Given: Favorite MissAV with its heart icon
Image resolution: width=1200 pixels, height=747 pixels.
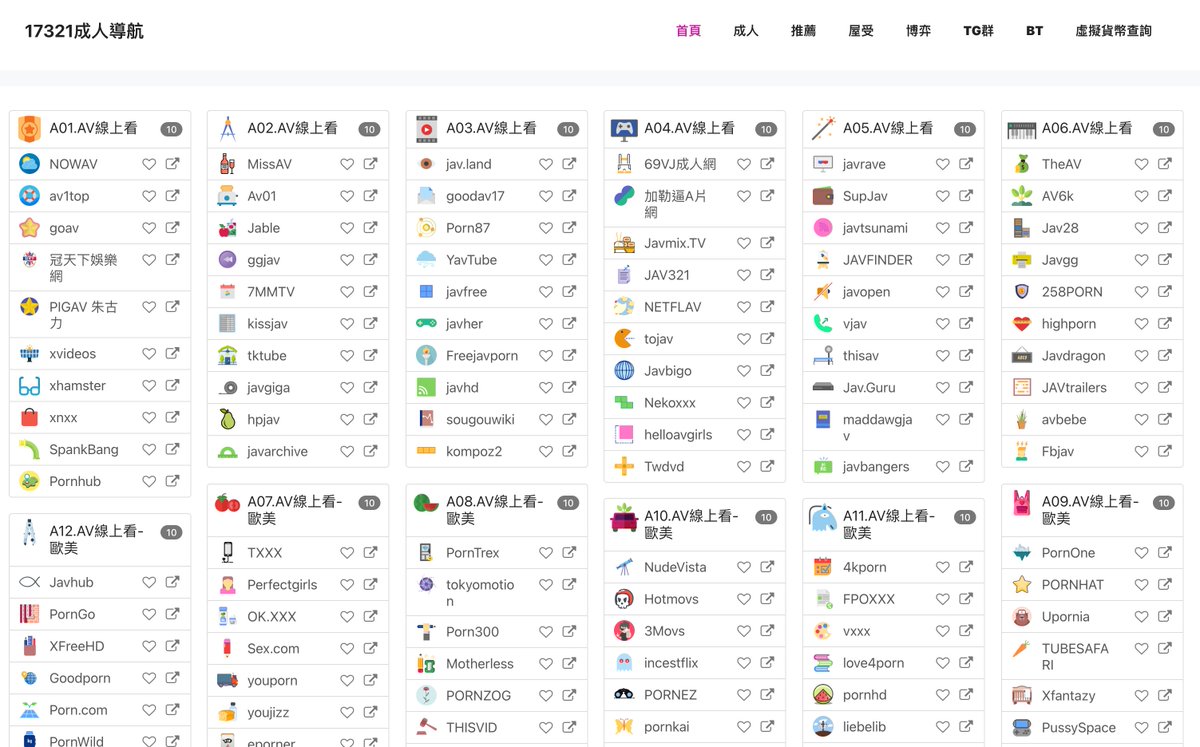Looking at the screenshot, I should tap(347, 164).
